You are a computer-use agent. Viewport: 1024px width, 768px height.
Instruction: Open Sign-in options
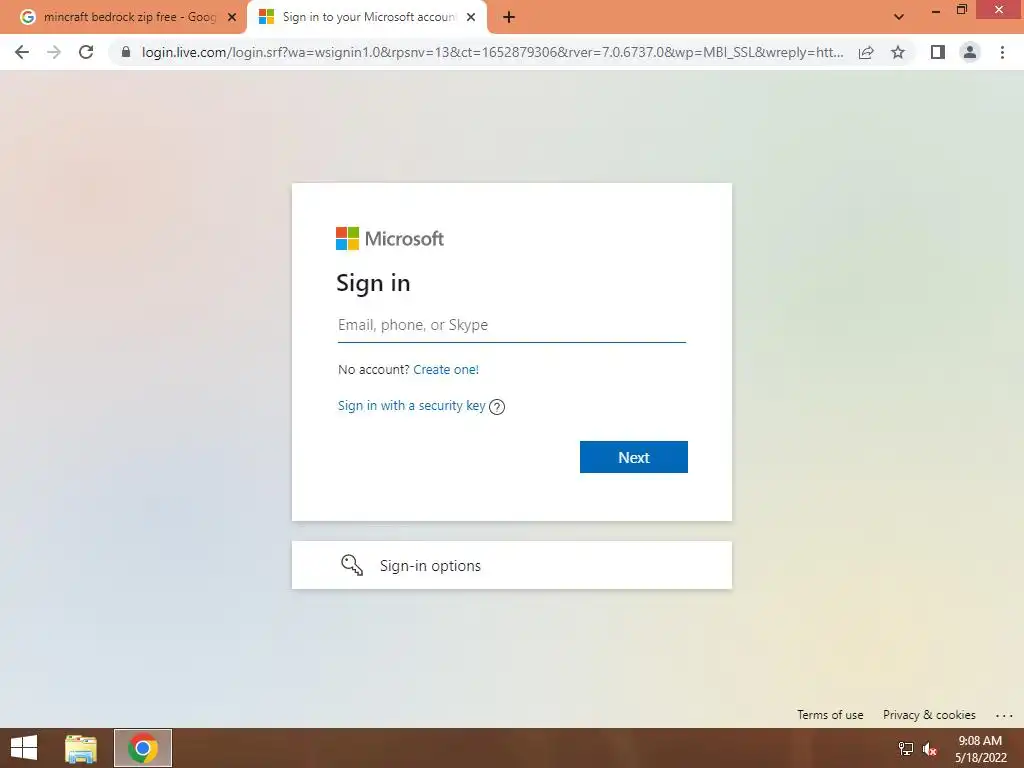pos(512,566)
